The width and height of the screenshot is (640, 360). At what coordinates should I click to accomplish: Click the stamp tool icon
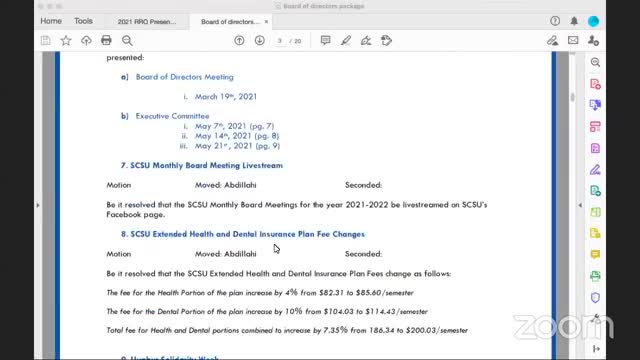386,40
